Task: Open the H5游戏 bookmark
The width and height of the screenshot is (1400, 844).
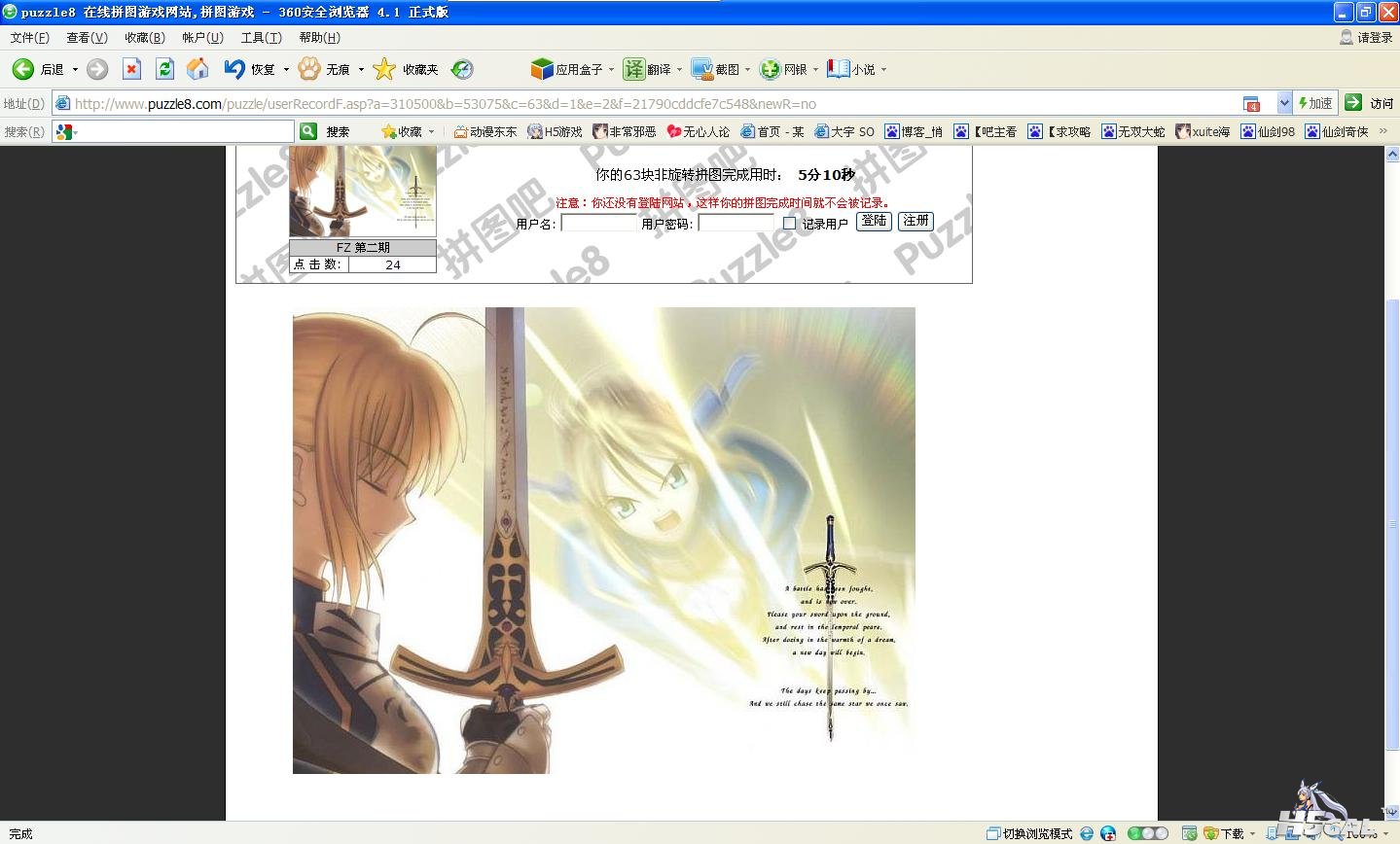Action: [555, 131]
